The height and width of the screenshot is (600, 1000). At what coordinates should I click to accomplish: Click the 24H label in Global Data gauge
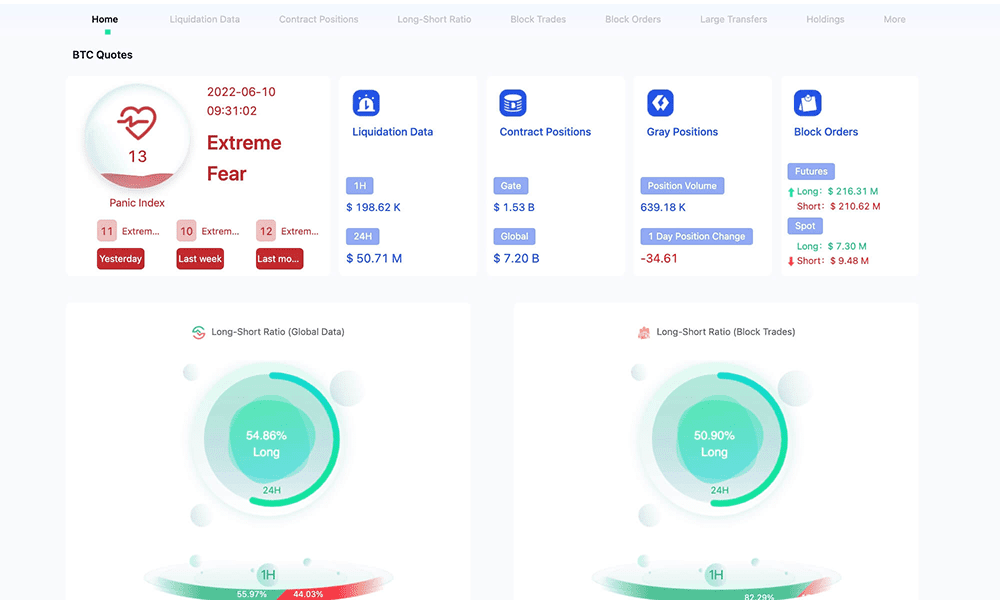point(272,490)
